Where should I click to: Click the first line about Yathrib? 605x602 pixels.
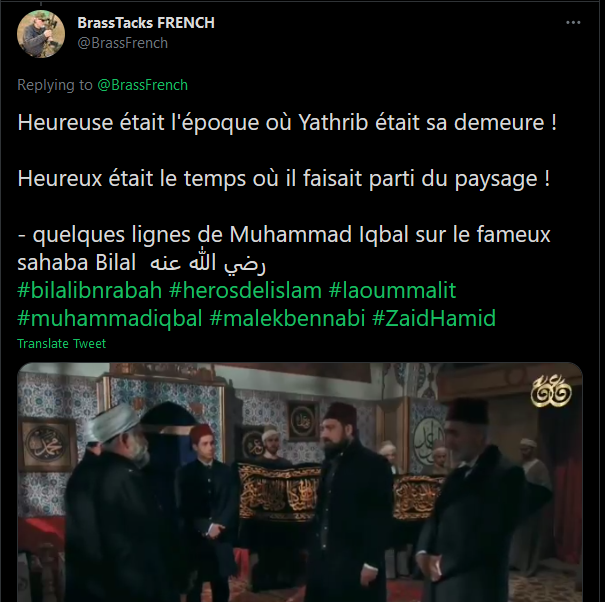(x=287, y=122)
